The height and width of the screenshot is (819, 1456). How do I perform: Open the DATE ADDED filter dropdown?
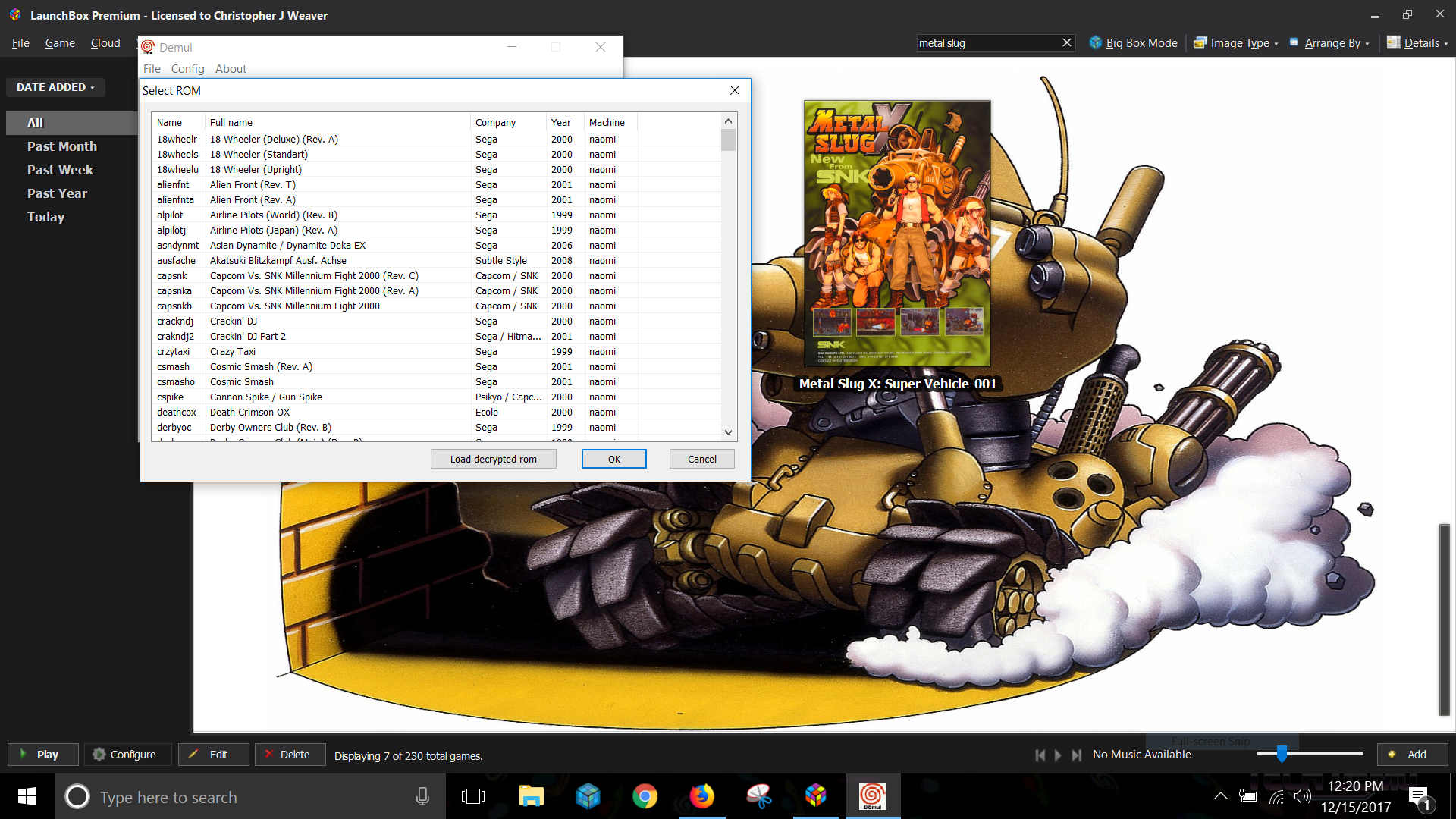[x=55, y=87]
